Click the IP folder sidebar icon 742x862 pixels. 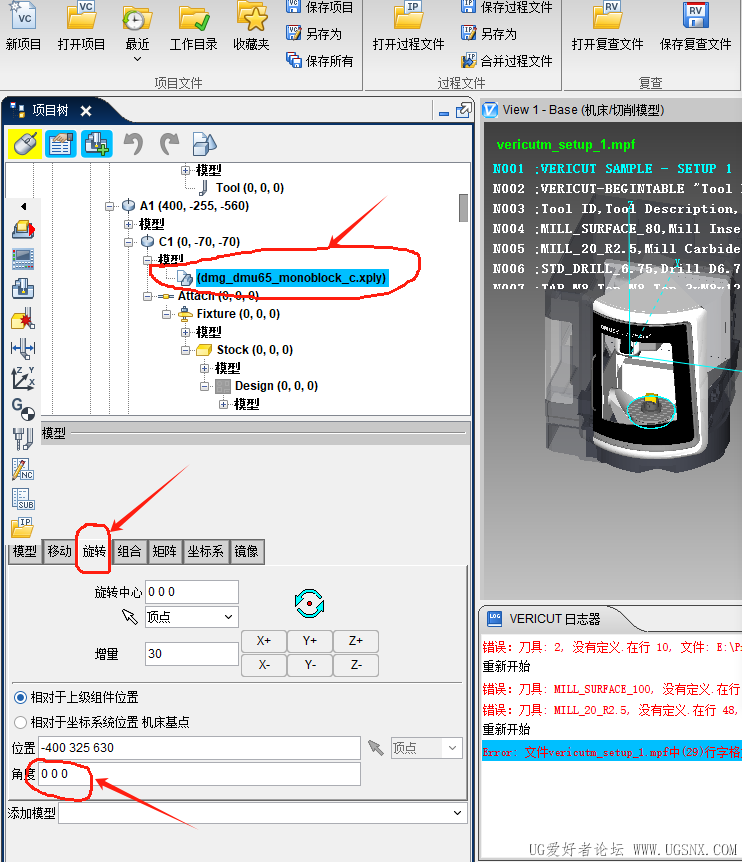click(x=23, y=527)
